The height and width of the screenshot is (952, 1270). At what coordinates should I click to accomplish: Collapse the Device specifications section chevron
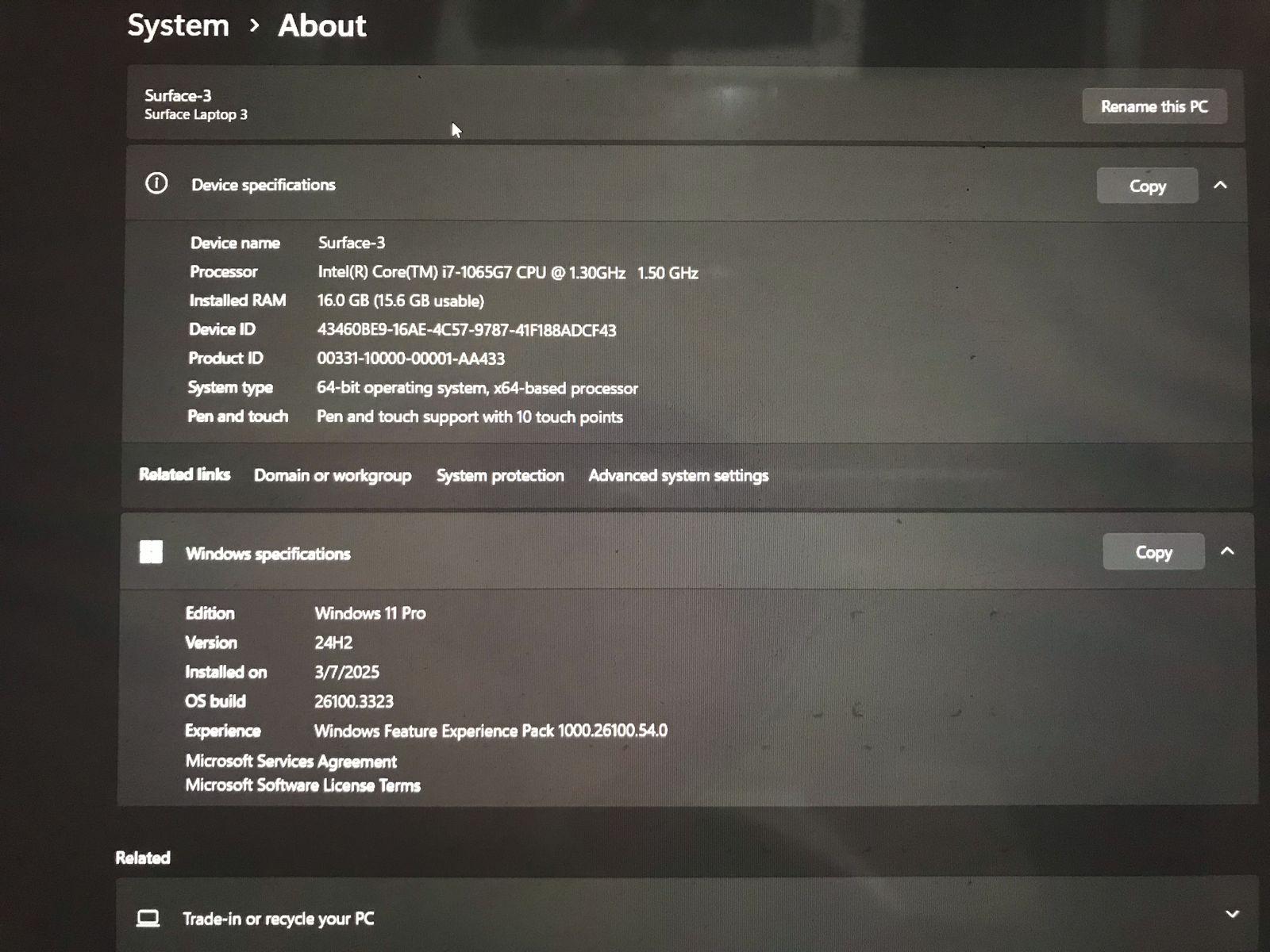pos(1221,185)
